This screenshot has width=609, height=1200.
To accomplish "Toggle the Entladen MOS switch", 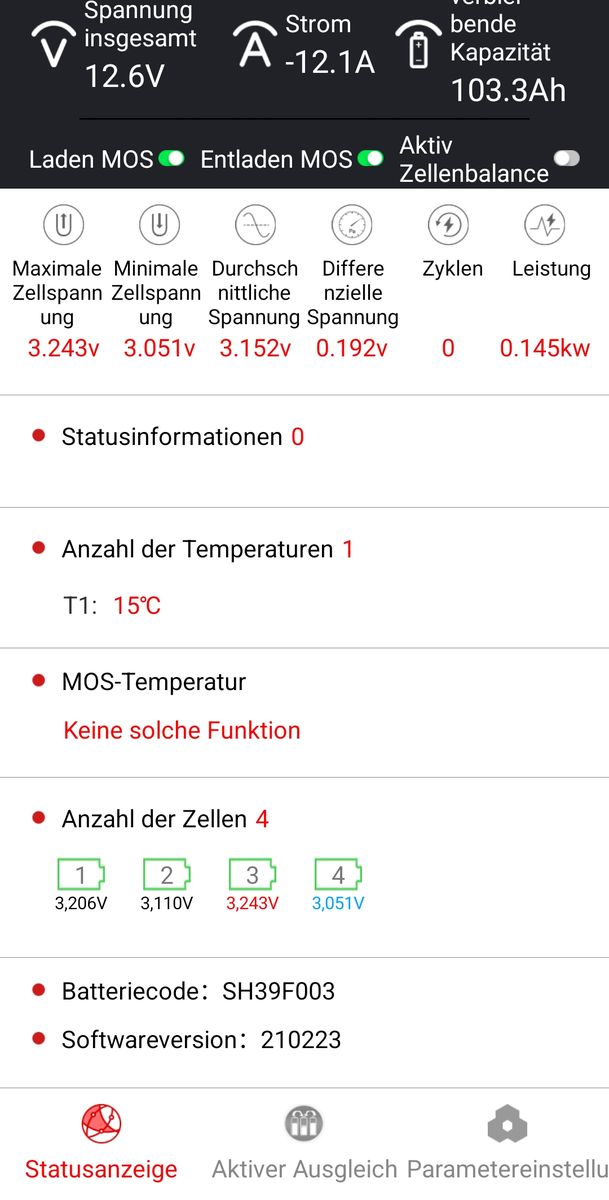I will (x=370, y=159).
